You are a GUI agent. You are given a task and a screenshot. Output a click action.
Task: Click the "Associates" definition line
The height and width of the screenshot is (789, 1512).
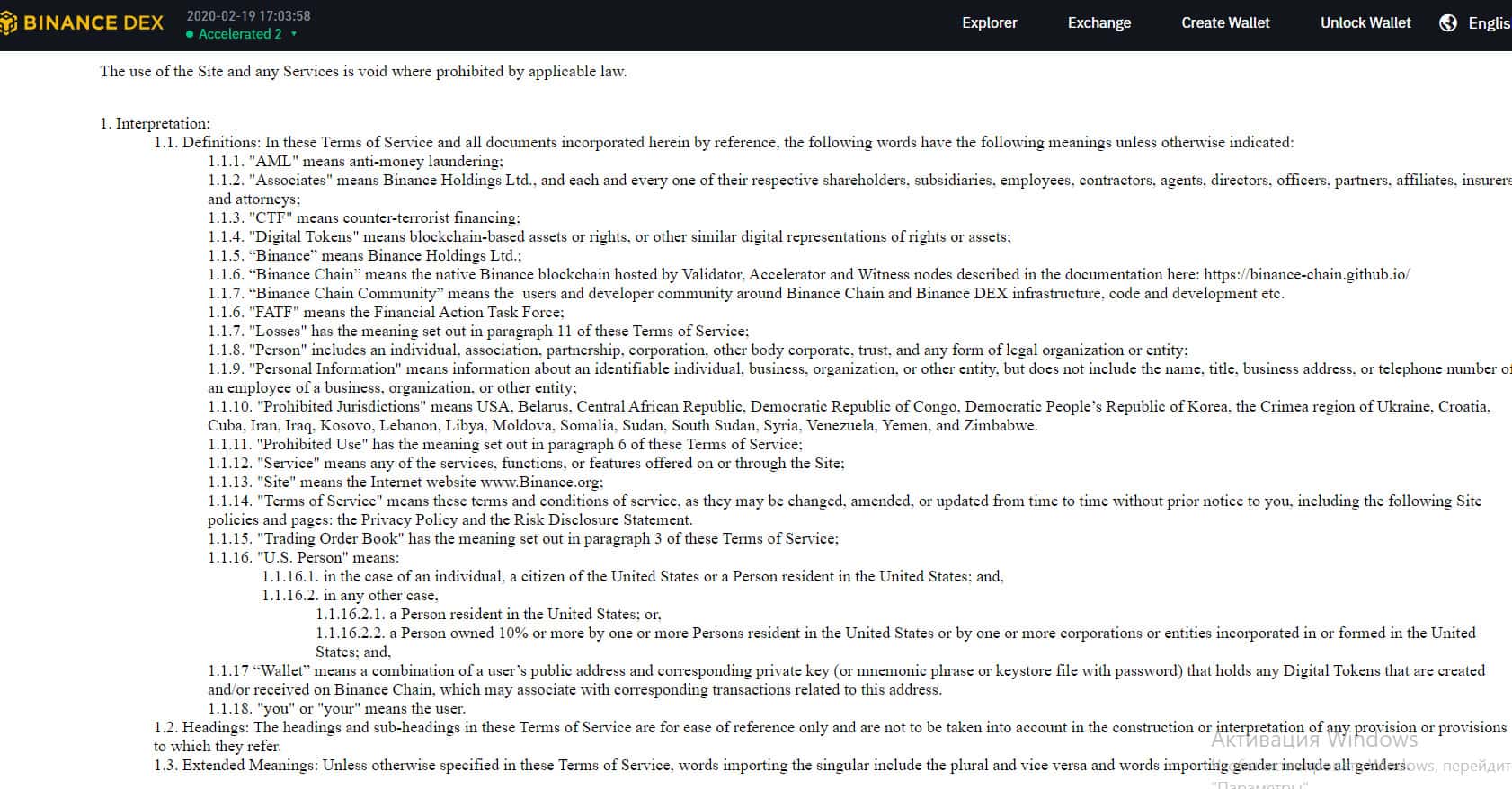(859, 190)
